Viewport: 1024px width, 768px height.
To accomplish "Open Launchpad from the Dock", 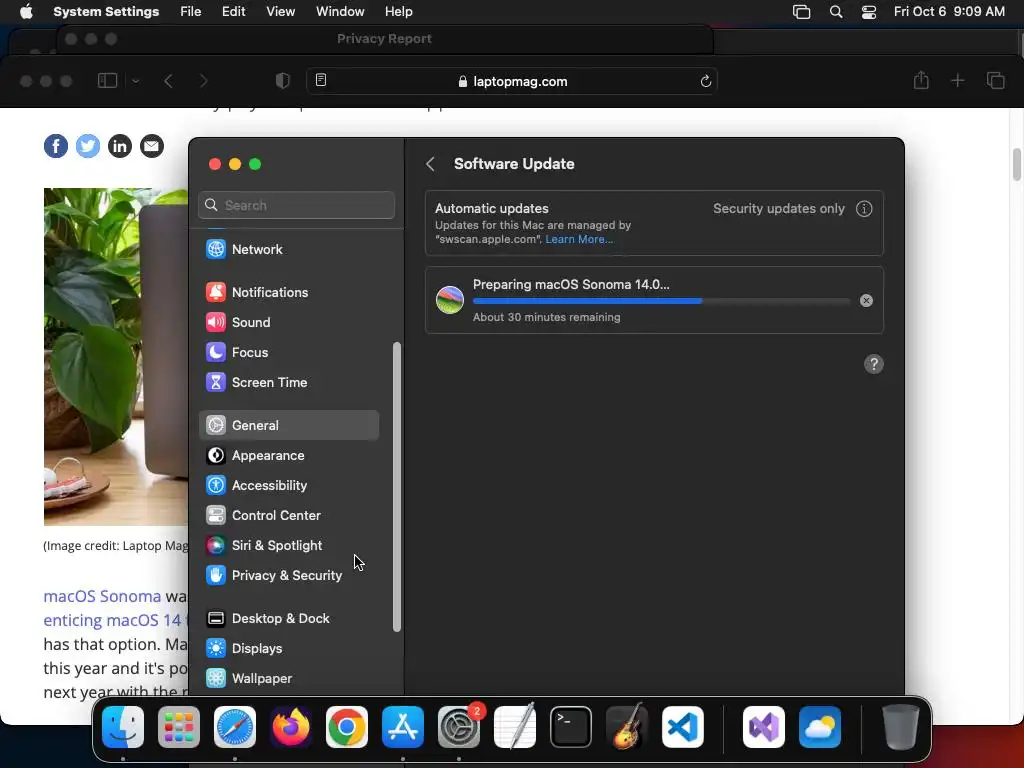I will point(179,727).
